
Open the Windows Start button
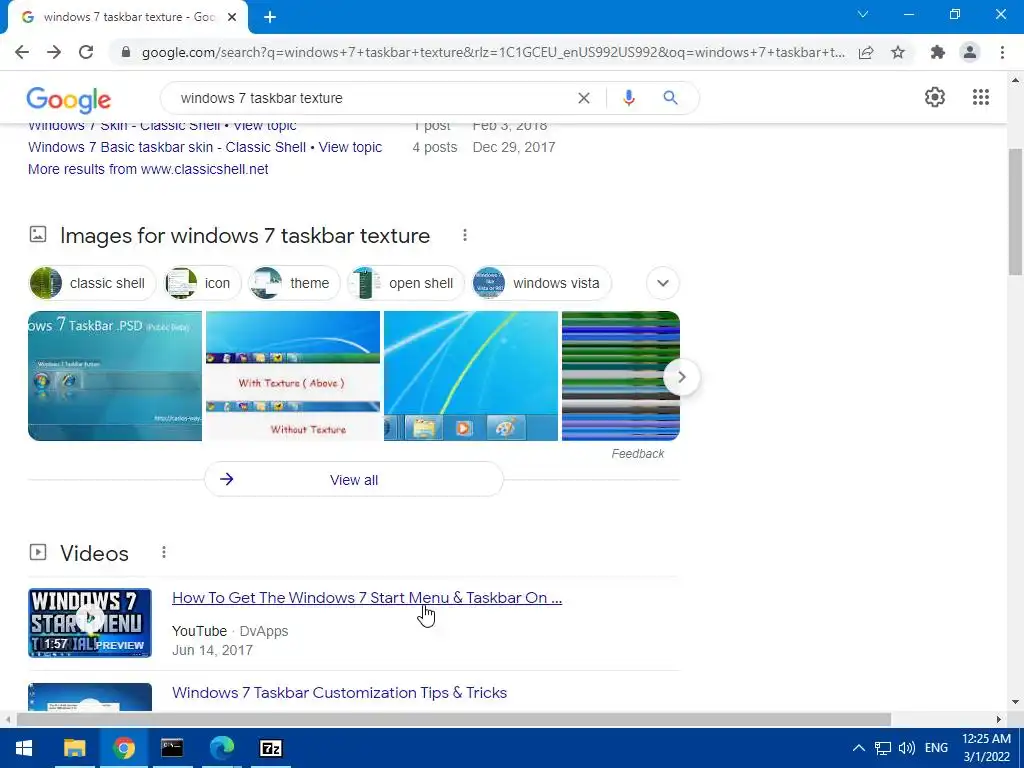pos(24,748)
